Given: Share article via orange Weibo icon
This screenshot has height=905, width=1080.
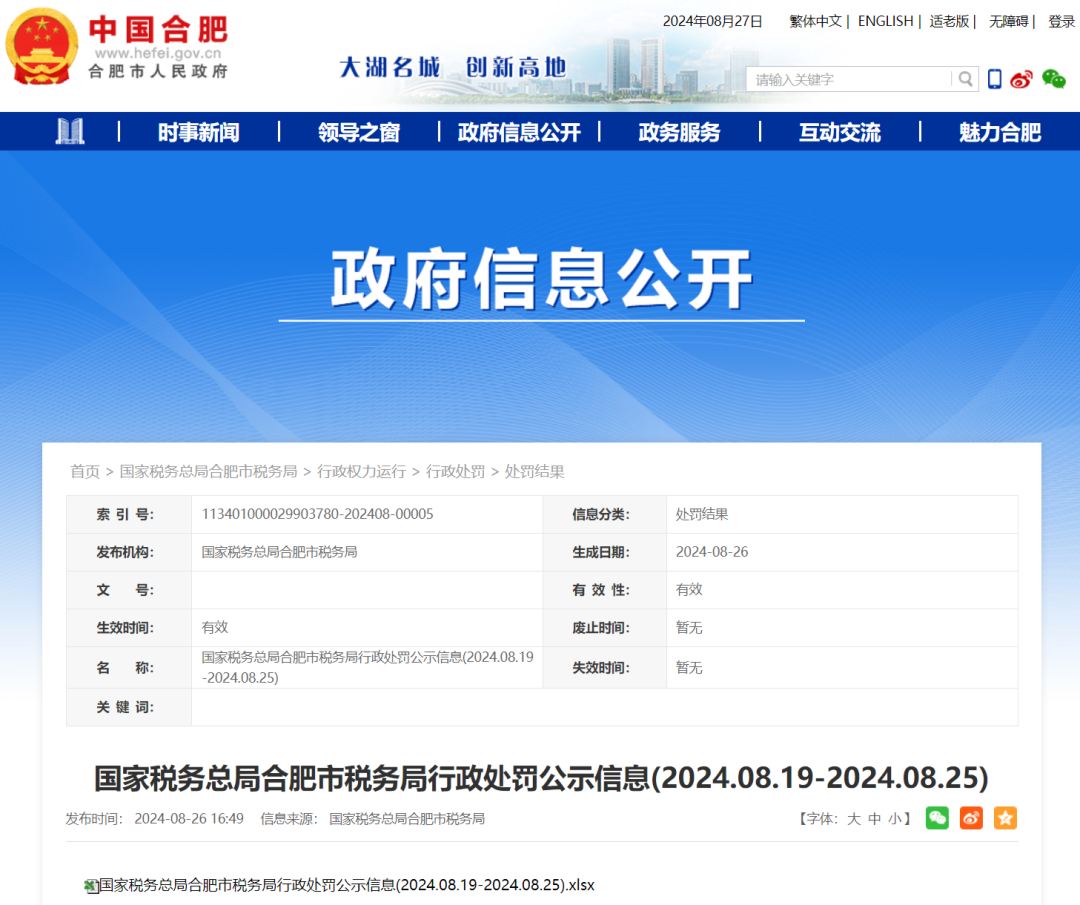Looking at the screenshot, I should (x=971, y=818).
